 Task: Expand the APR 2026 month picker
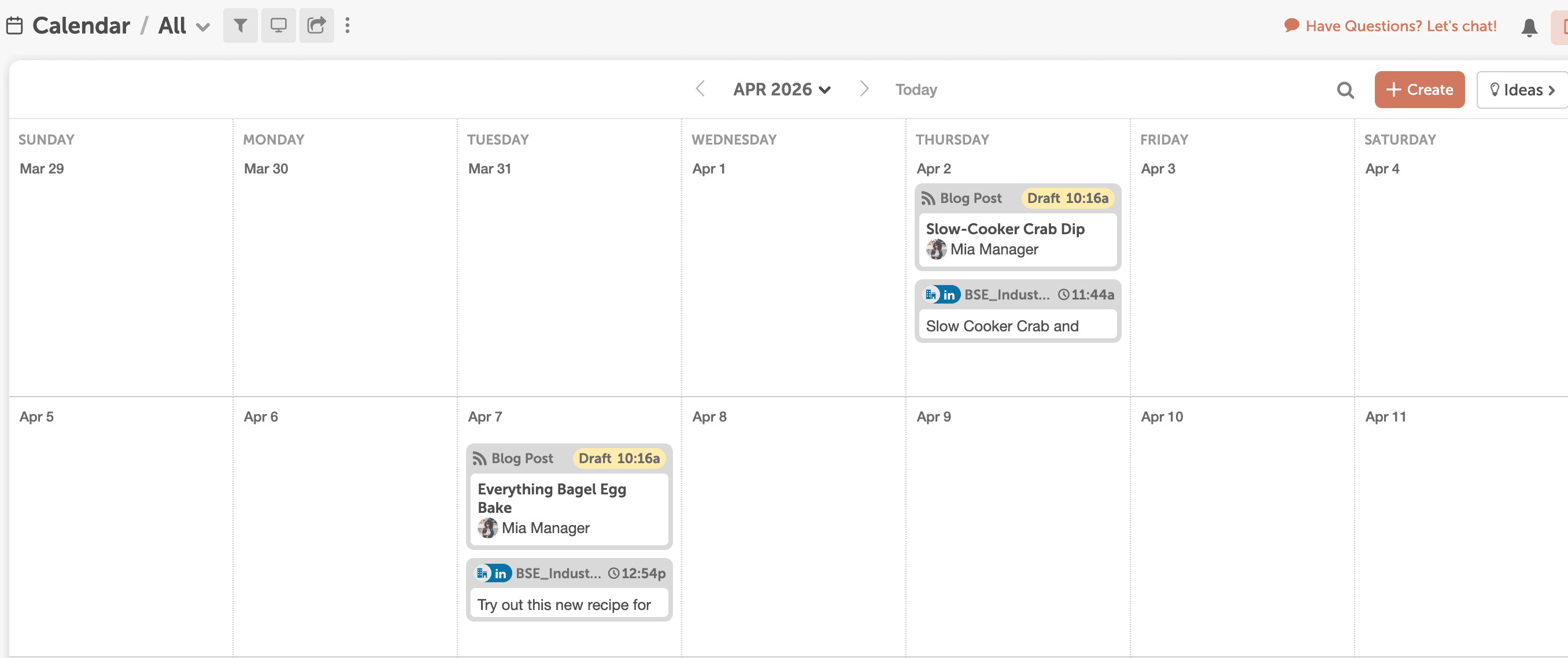pyautogui.click(x=781, y=90)
